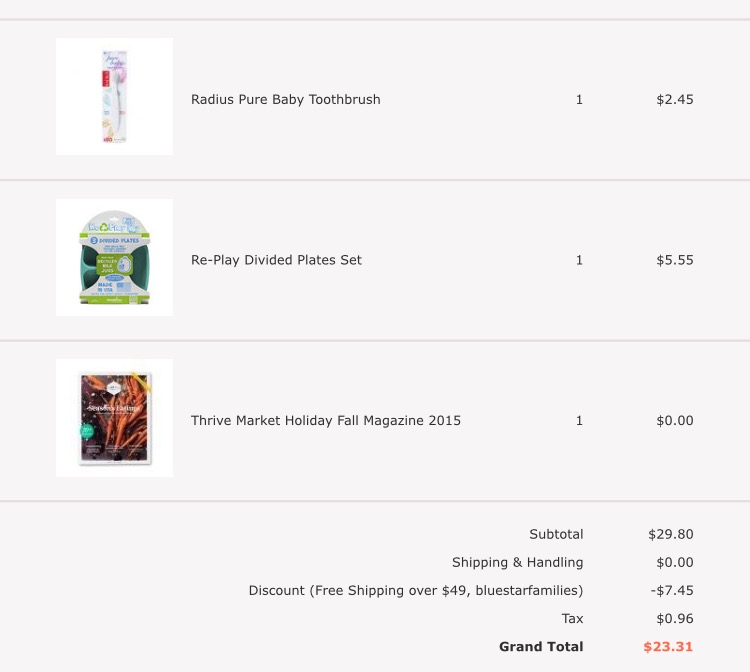Select the $29.80 subtotal amount

[670, 535]
